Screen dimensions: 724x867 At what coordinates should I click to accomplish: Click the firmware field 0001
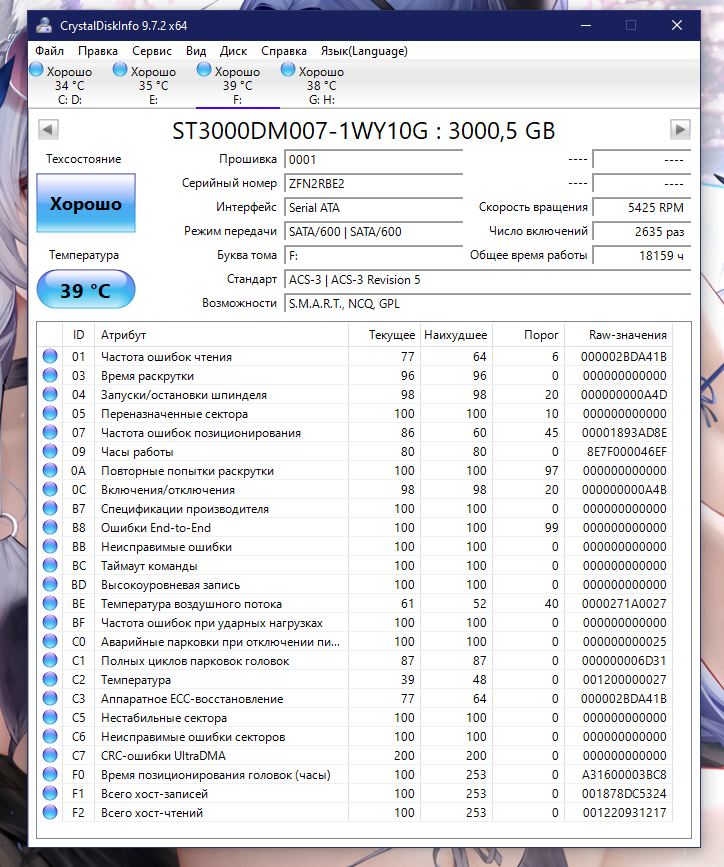click(x=373, y=160)
